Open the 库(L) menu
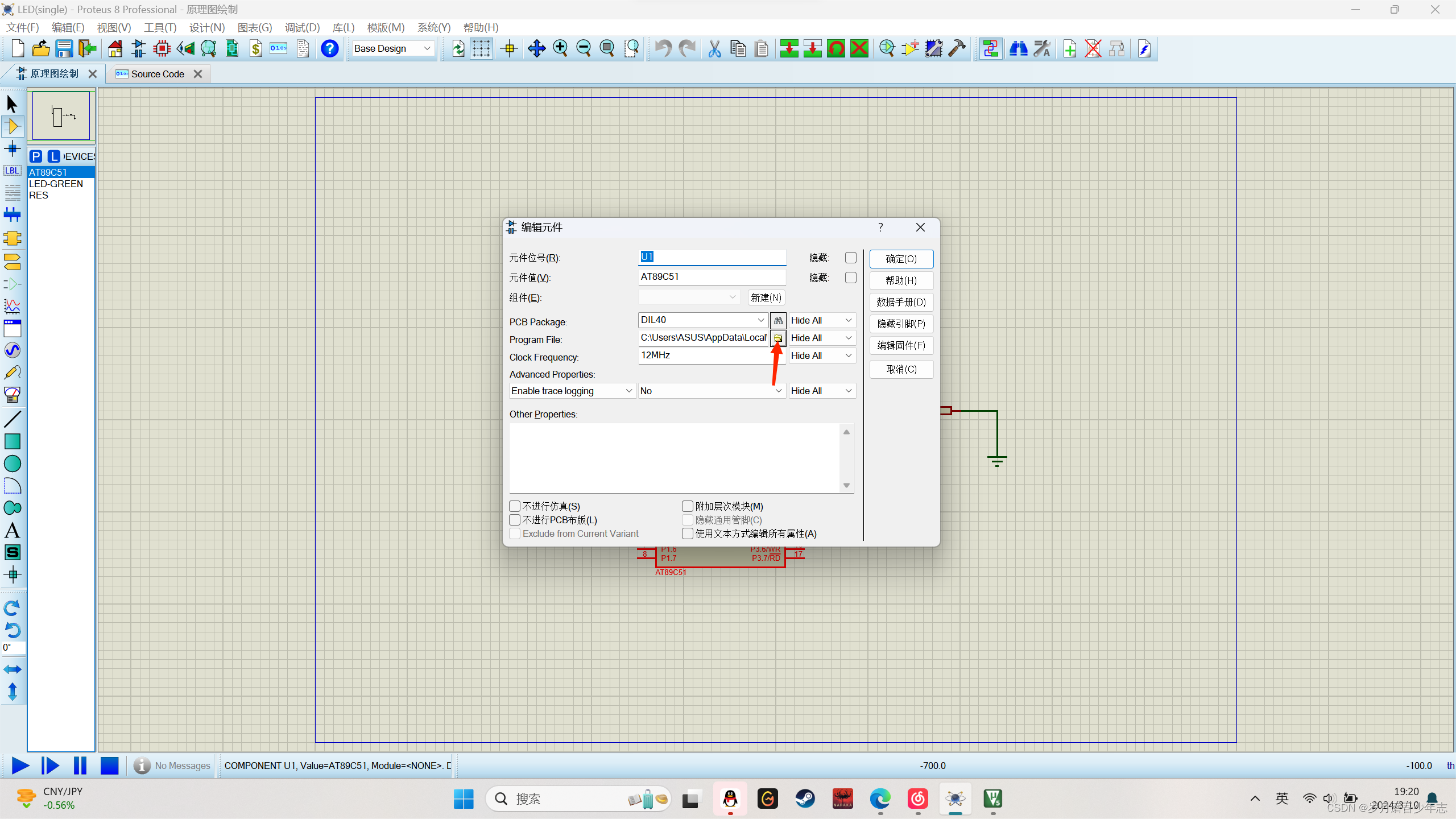Screen dimensions: 1456x819 (x=344, y=27)
